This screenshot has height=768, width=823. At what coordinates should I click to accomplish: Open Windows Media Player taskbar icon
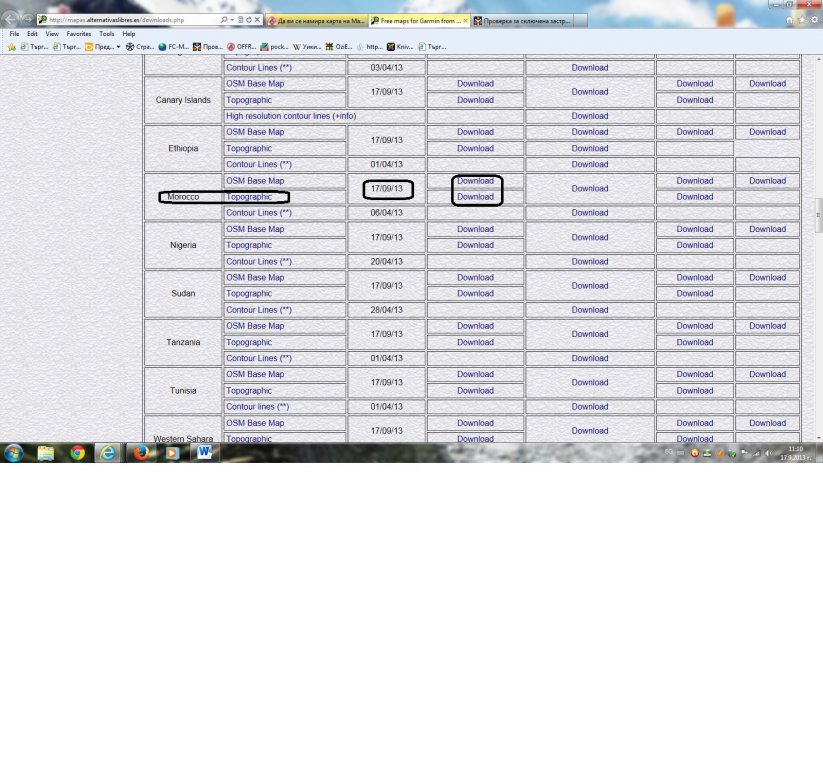click(x=172, y=453)
